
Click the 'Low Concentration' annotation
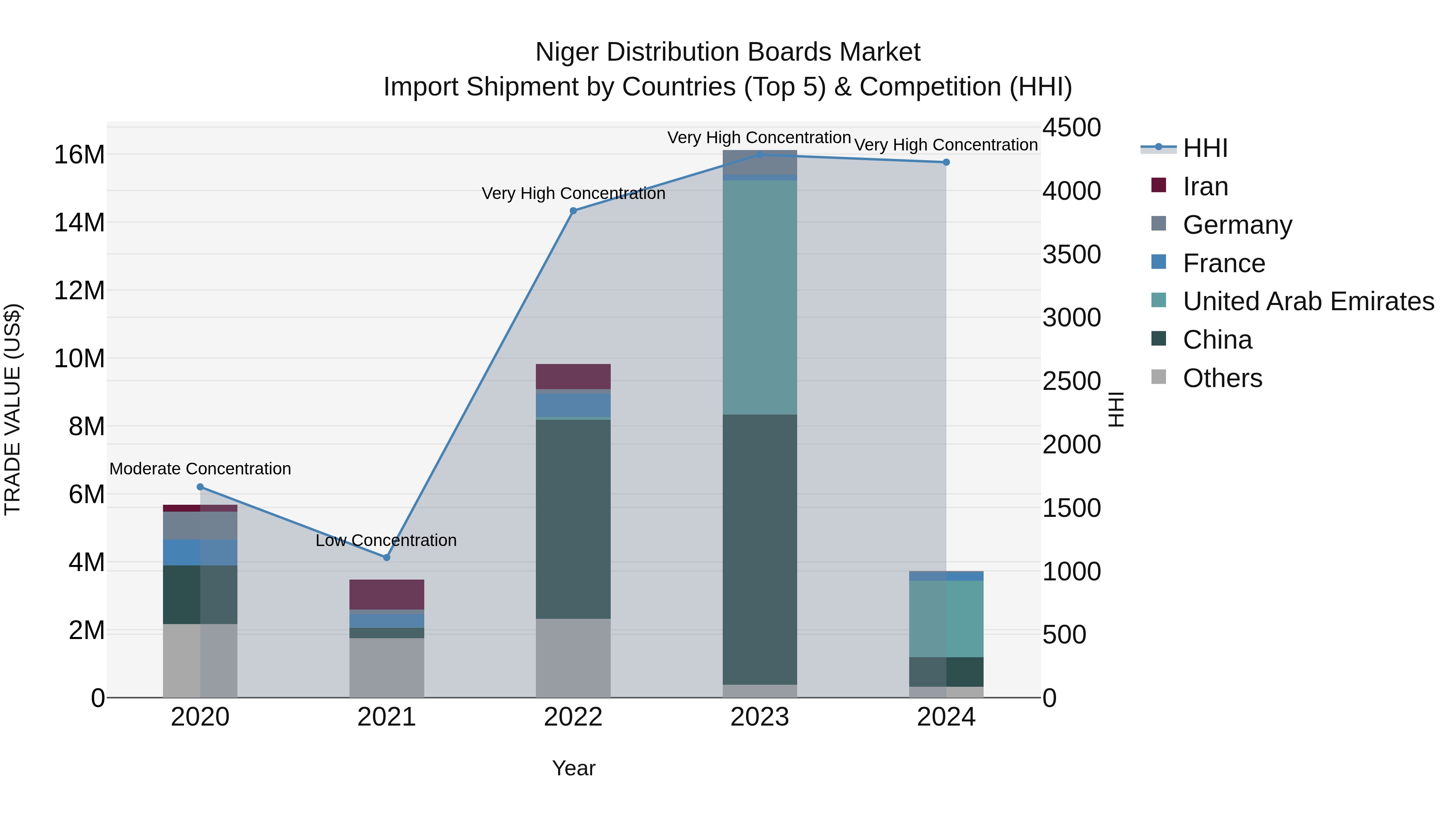[386, 540]
